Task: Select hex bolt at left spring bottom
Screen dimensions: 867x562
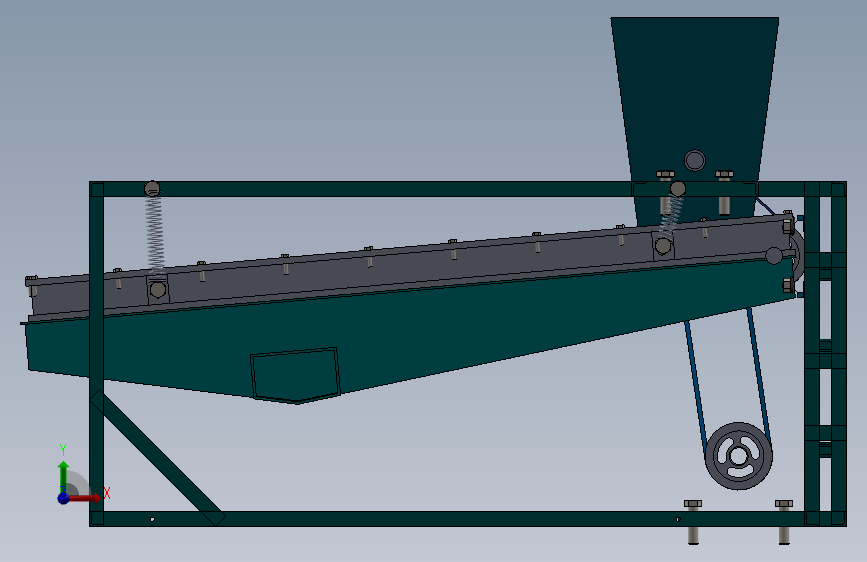Action: pos(158,290)
